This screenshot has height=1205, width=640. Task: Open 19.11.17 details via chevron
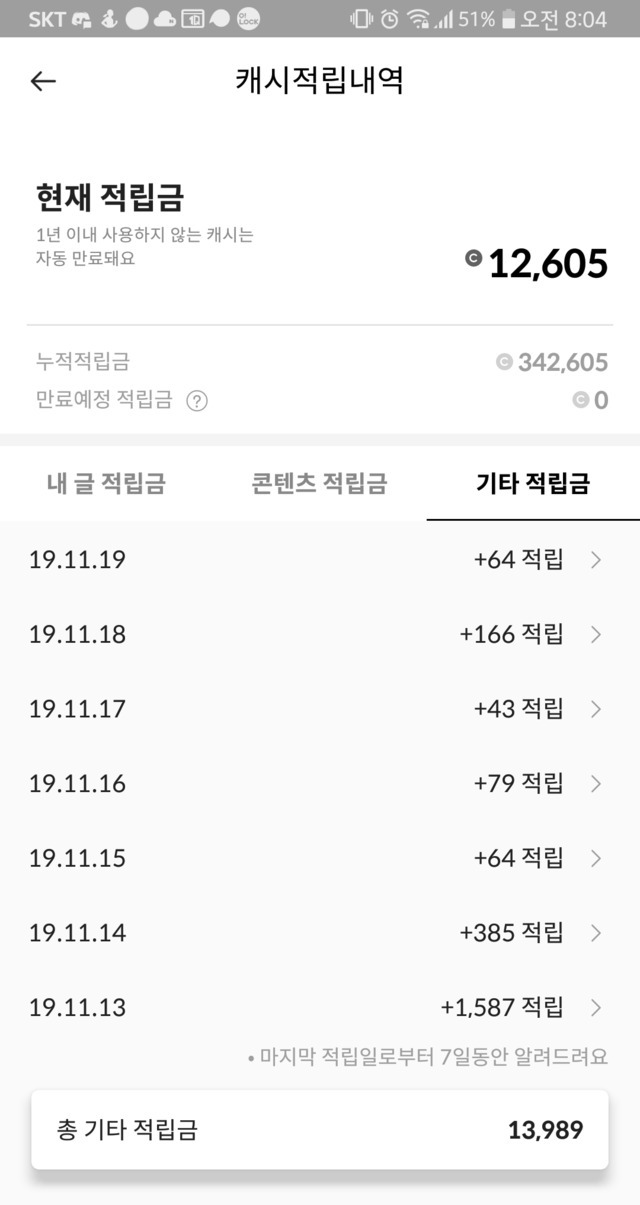[x=596, y=709]
